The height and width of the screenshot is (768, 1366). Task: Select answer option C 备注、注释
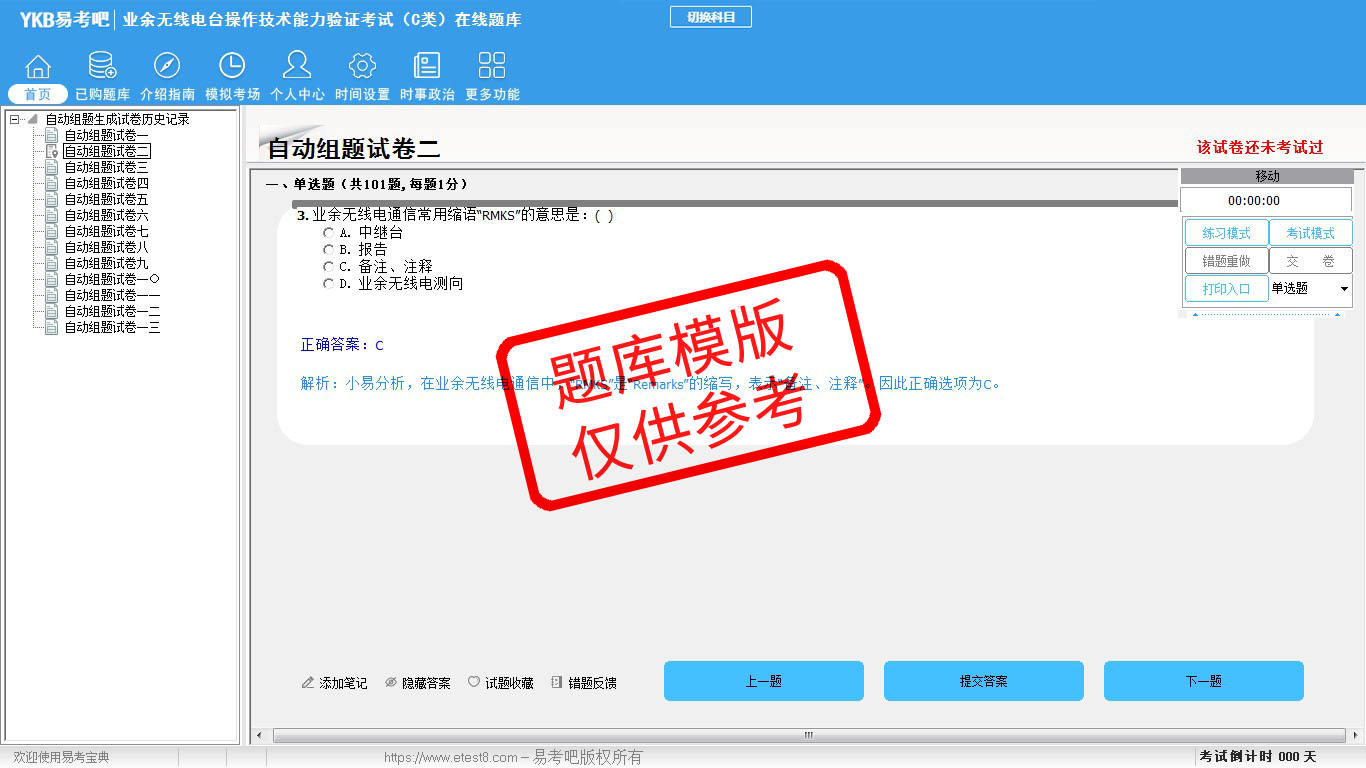click(x=328, y=267)
